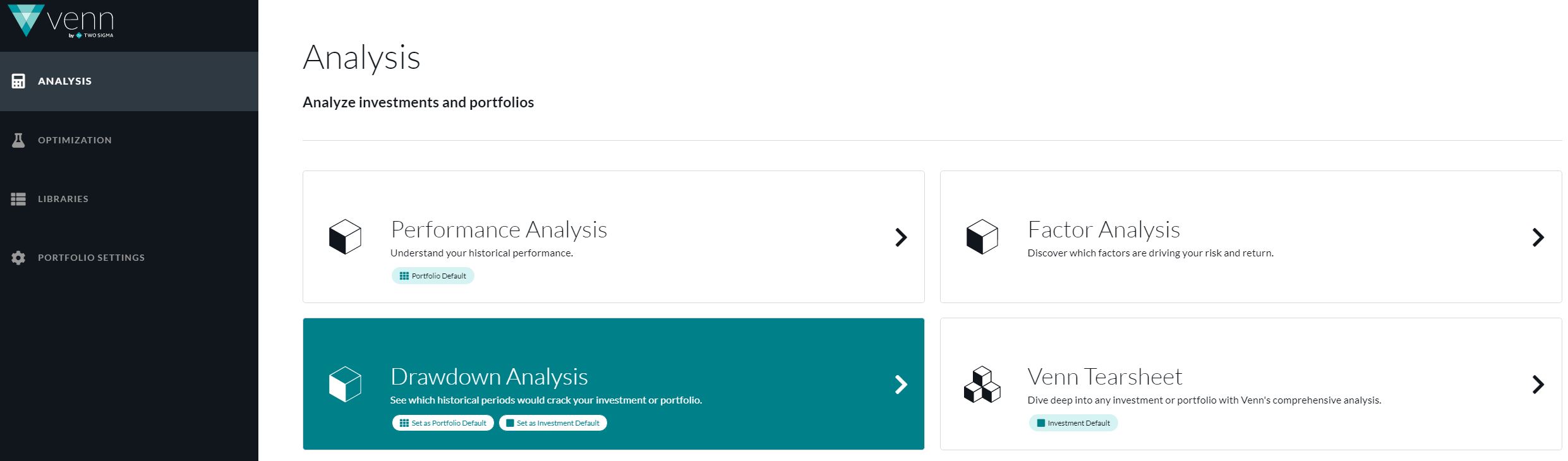Viewport: 1568px width, 461px height.
Task: Click the Venn logo in the sidebar
Action: [61, 21]
